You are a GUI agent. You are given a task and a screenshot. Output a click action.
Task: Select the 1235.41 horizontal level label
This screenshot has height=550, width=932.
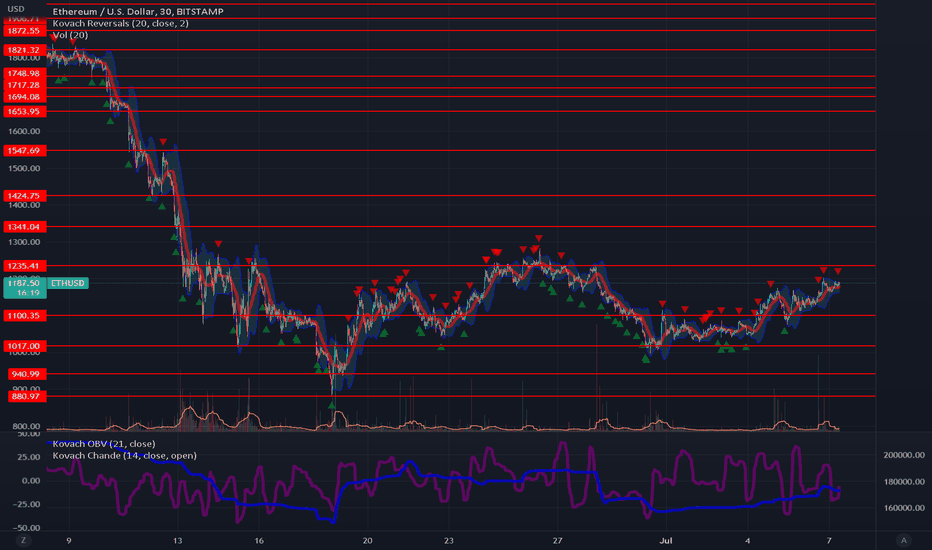[24, 266]
